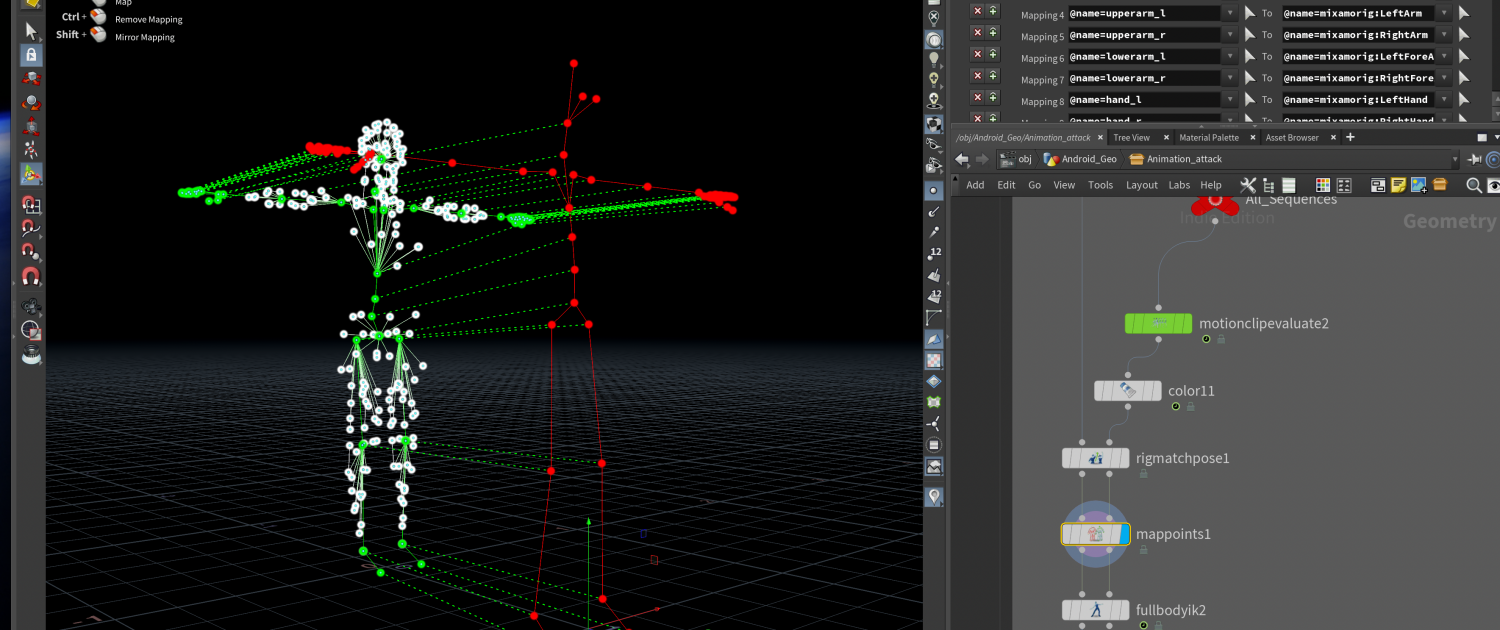
Task: Add a new pane tab with plus
Action: tap(1350, 137)
